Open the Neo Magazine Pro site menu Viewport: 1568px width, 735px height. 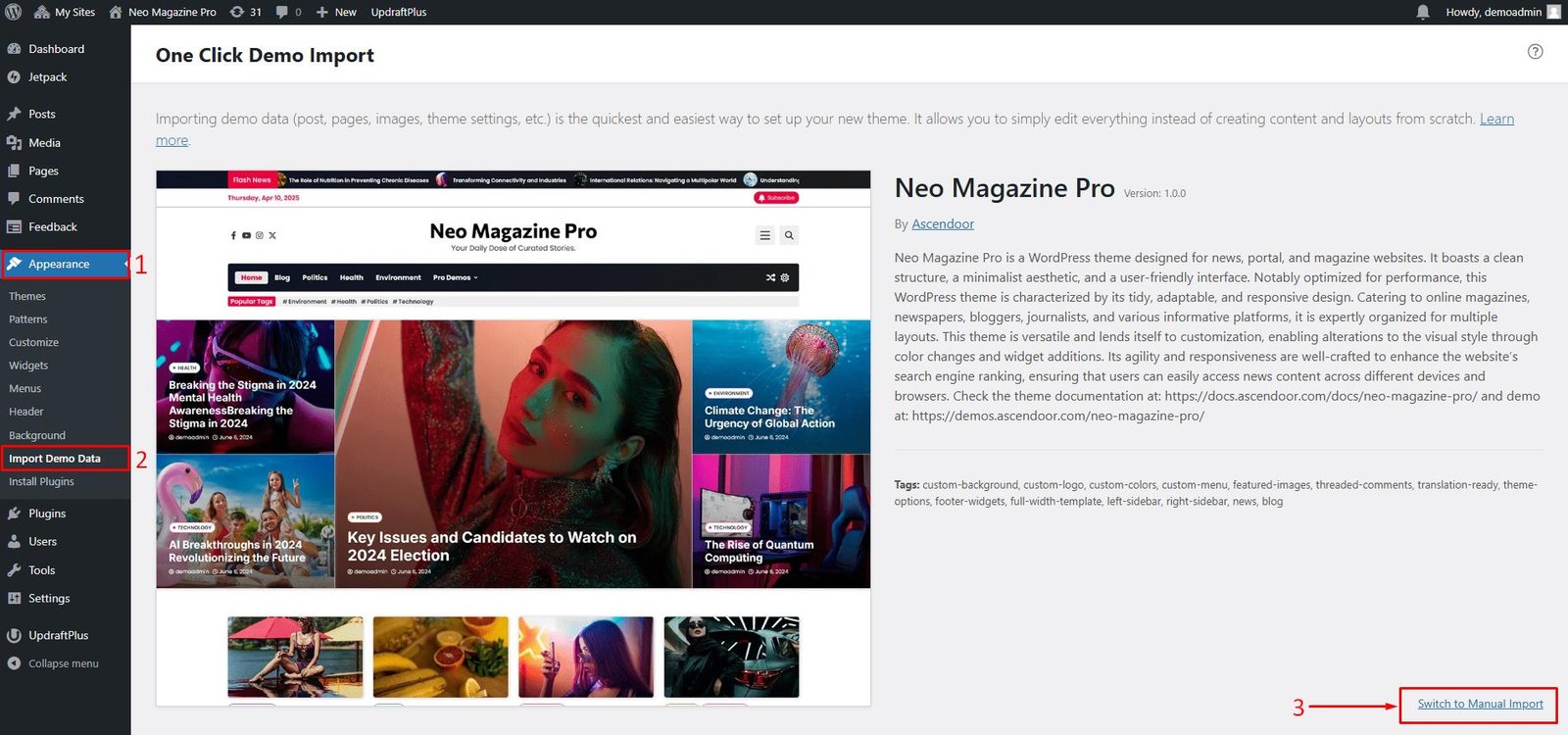(163, 12)
